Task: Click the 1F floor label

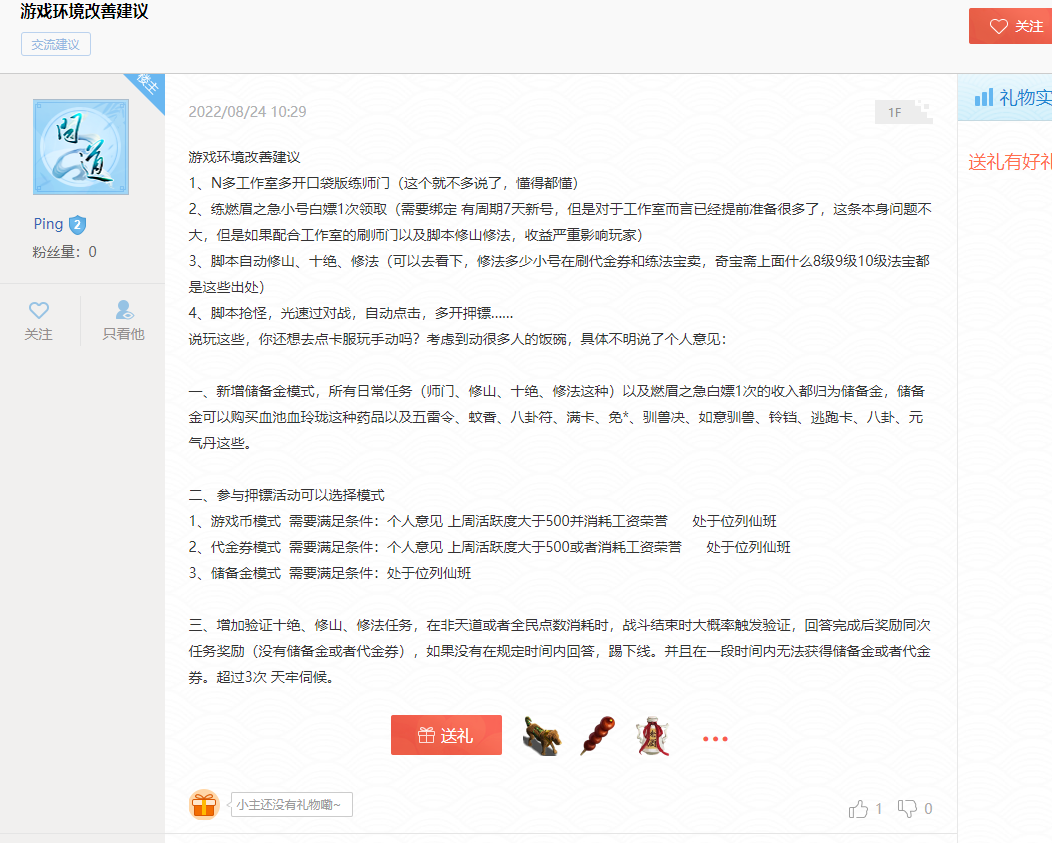Action: click(x=895, y=112)
